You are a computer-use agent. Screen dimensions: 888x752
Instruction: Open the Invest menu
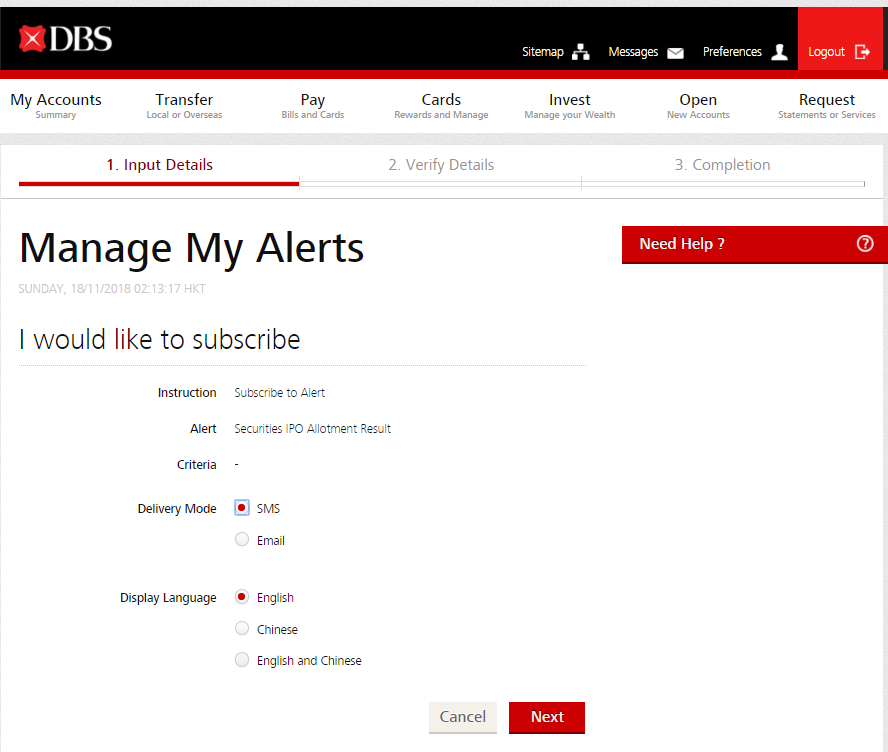coord(570,105)
